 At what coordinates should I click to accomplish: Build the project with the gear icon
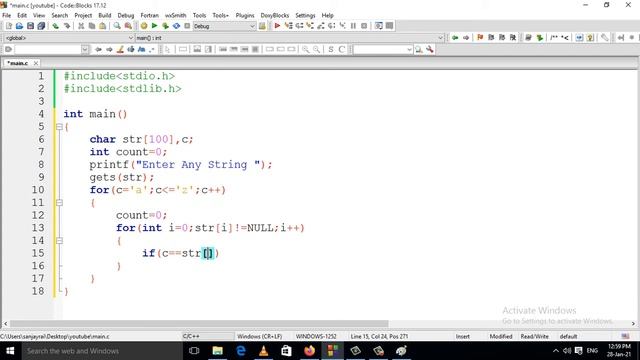coord(144,26)
